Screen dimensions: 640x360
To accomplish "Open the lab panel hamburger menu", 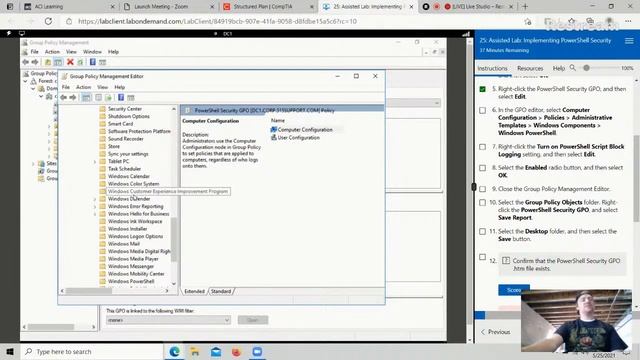I will click(x=629, y=41).
